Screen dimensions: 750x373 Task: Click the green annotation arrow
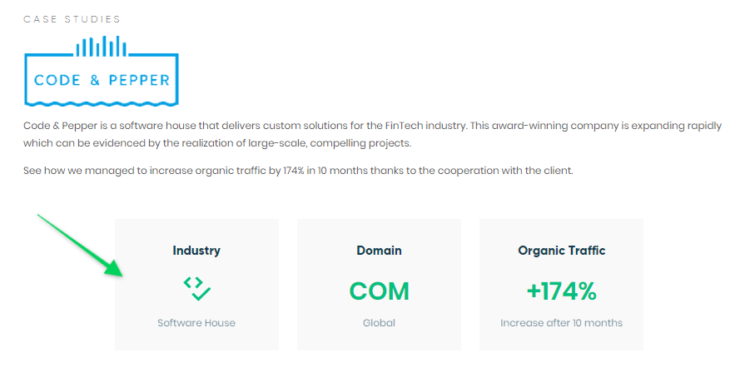point(80,246)
